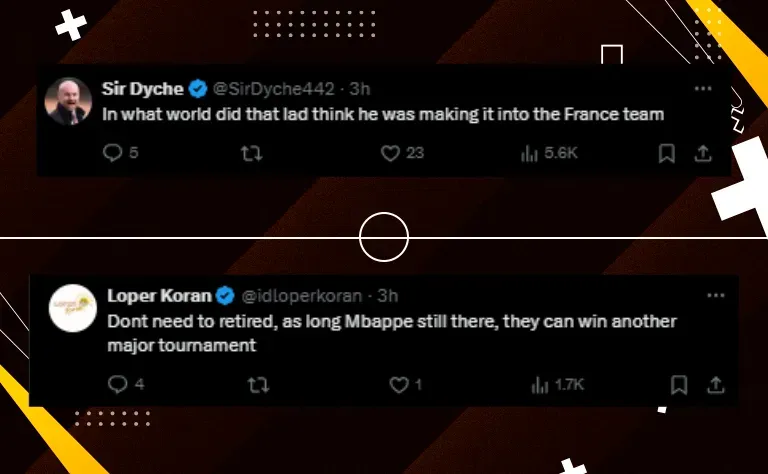Visit the @SirDyche442 handle
The image size is (768, 474).
coord(273,89)
